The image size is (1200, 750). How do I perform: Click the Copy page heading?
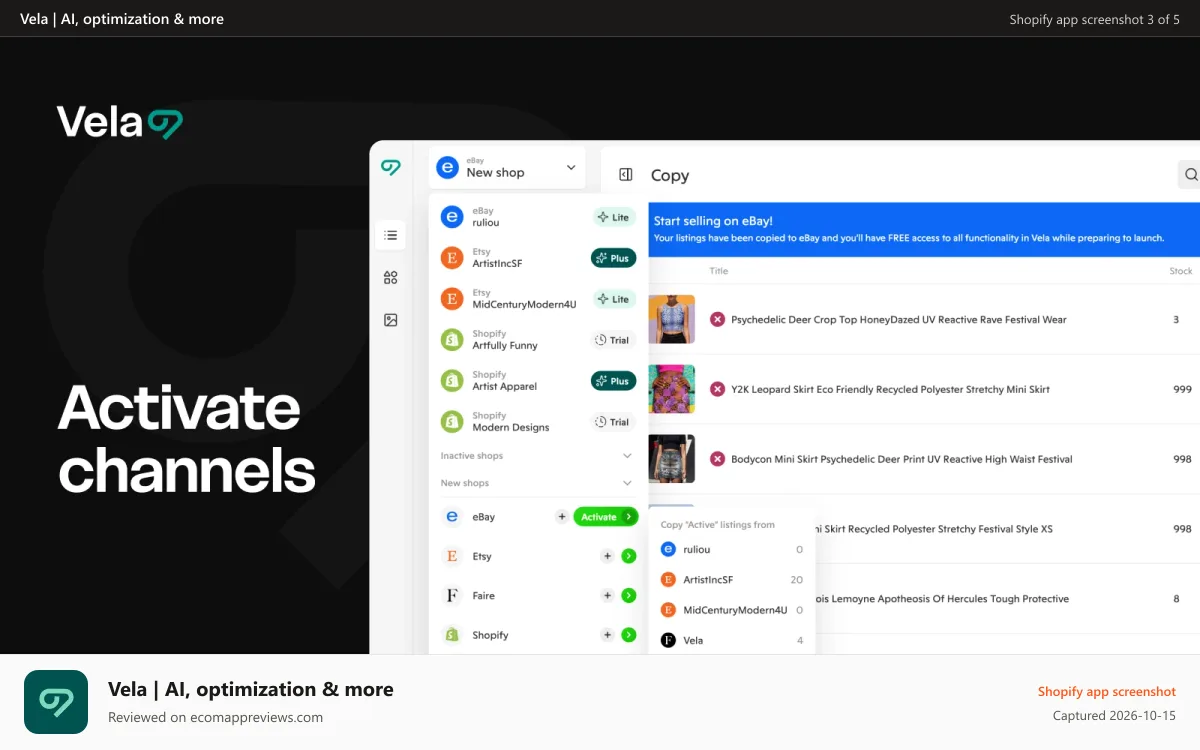pyautogui.click(x=670, y=175)
